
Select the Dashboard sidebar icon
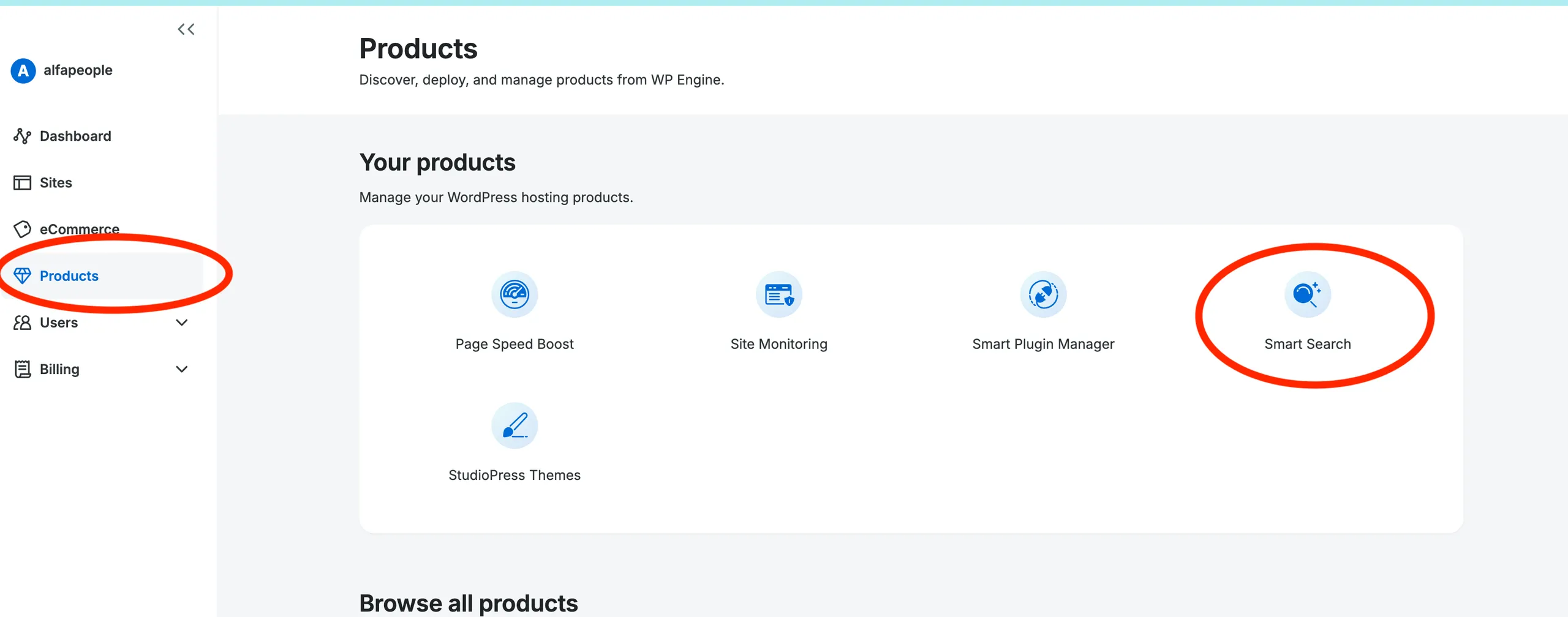(22, 135)
